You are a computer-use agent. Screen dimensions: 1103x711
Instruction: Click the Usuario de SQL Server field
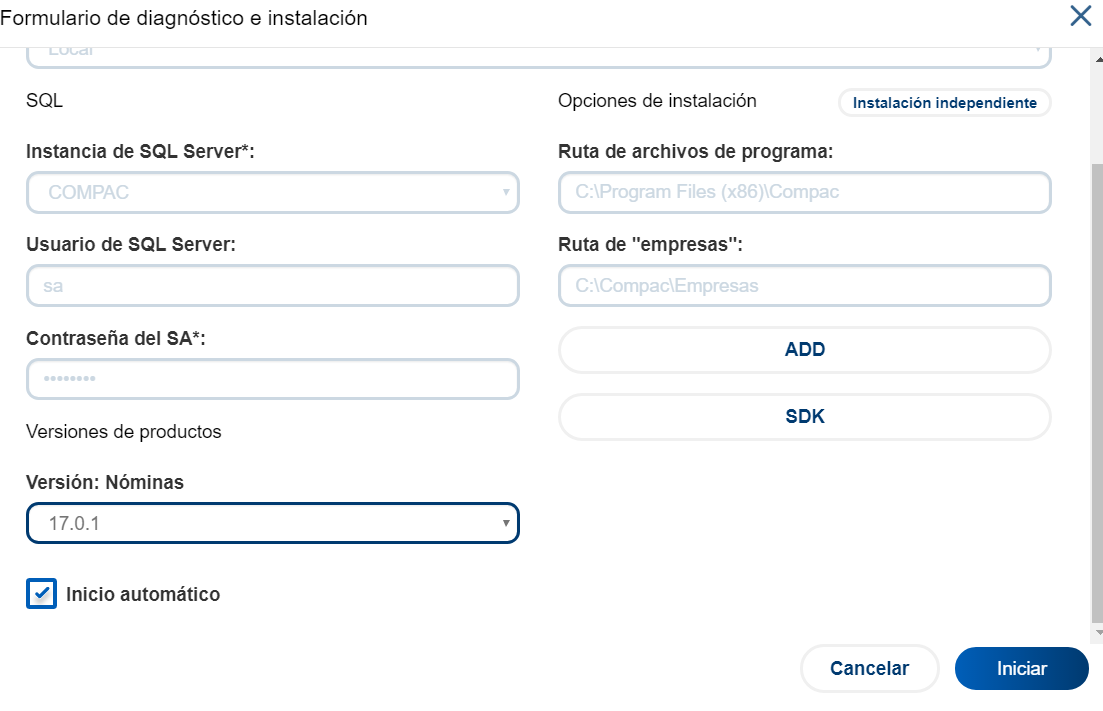pos(272,286)
